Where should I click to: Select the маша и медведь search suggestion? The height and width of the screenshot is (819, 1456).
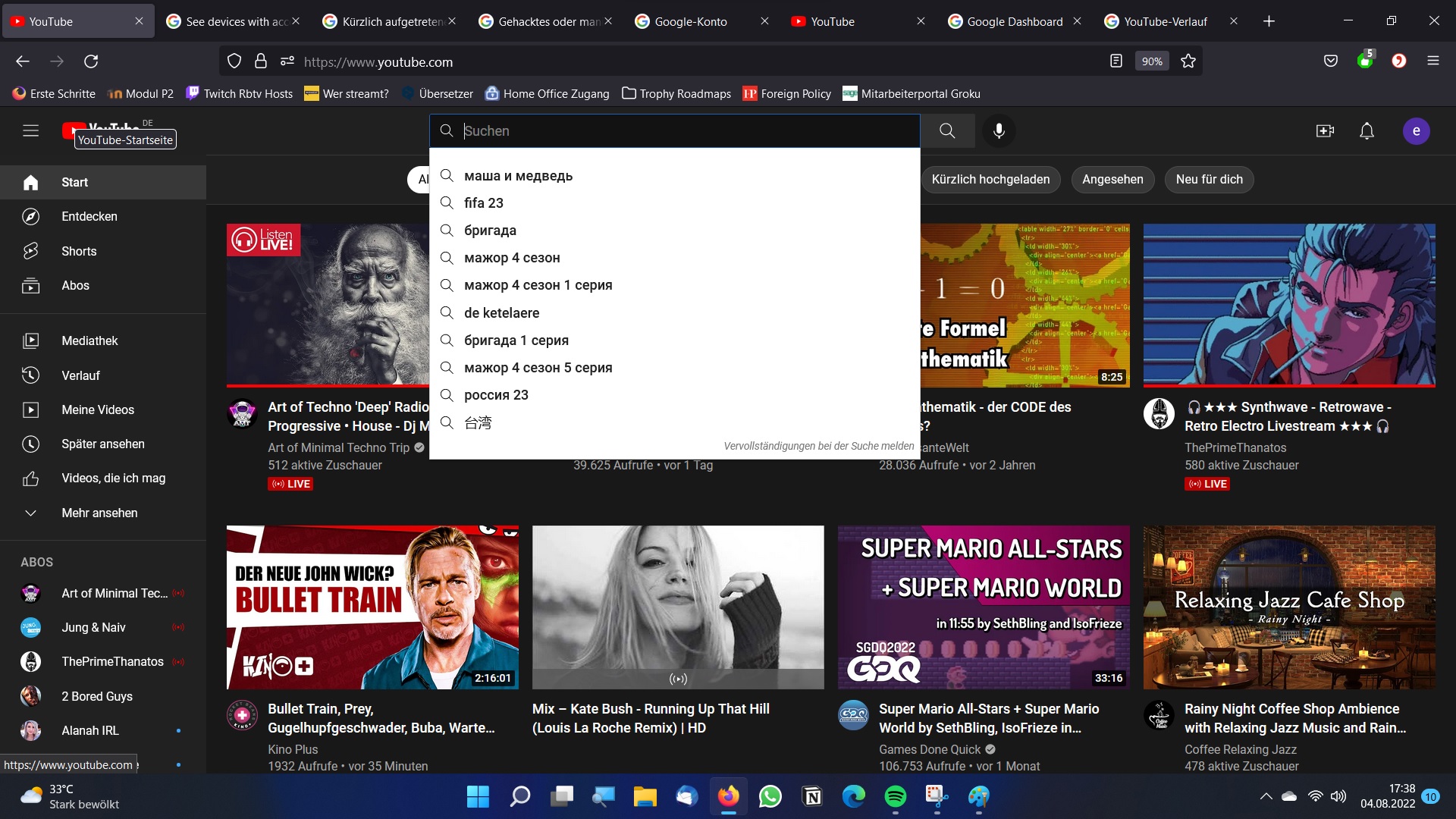pos(675,176)
